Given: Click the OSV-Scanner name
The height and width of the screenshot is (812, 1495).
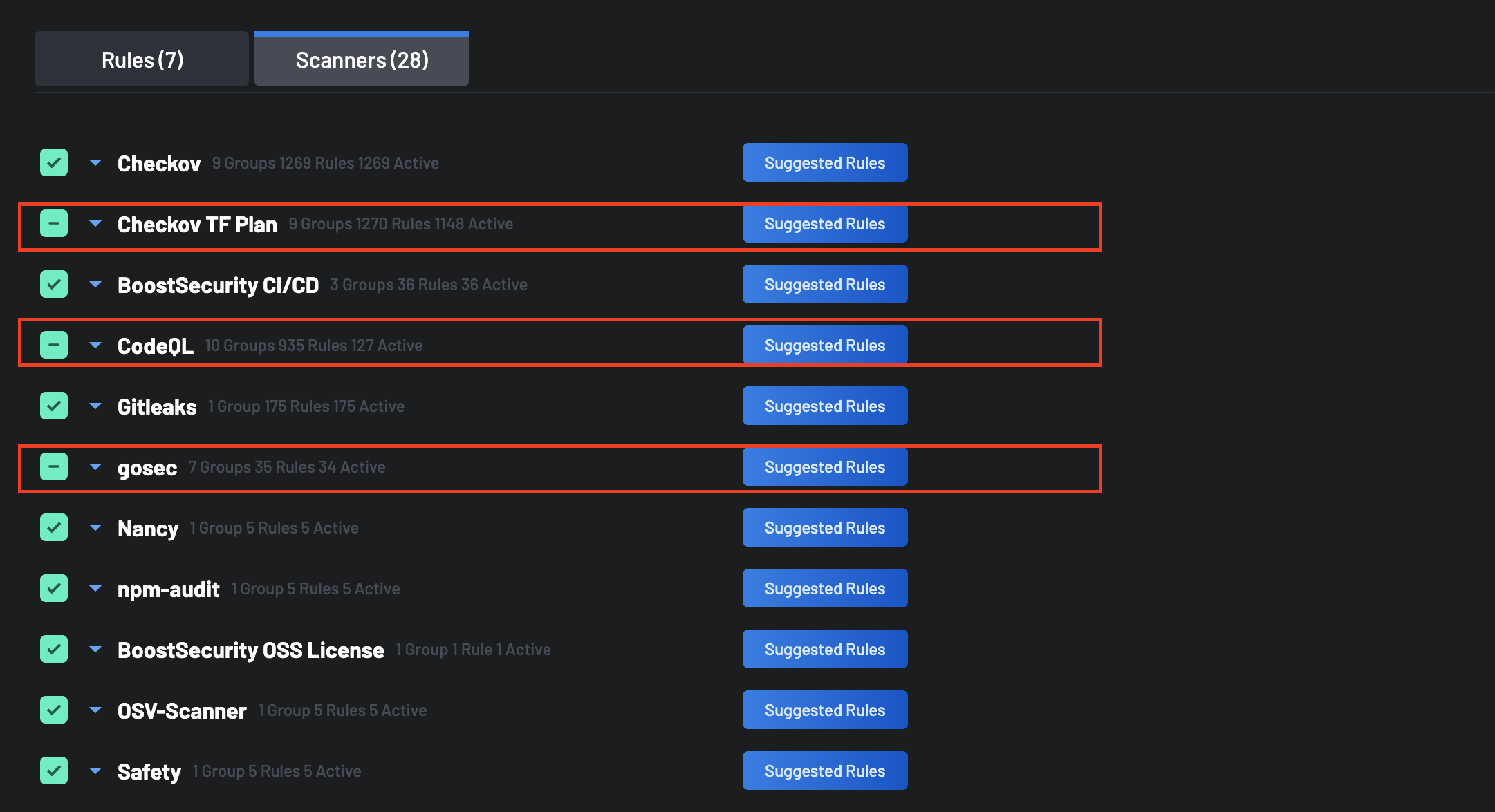Looking at the screenshot, I should 182,711.
